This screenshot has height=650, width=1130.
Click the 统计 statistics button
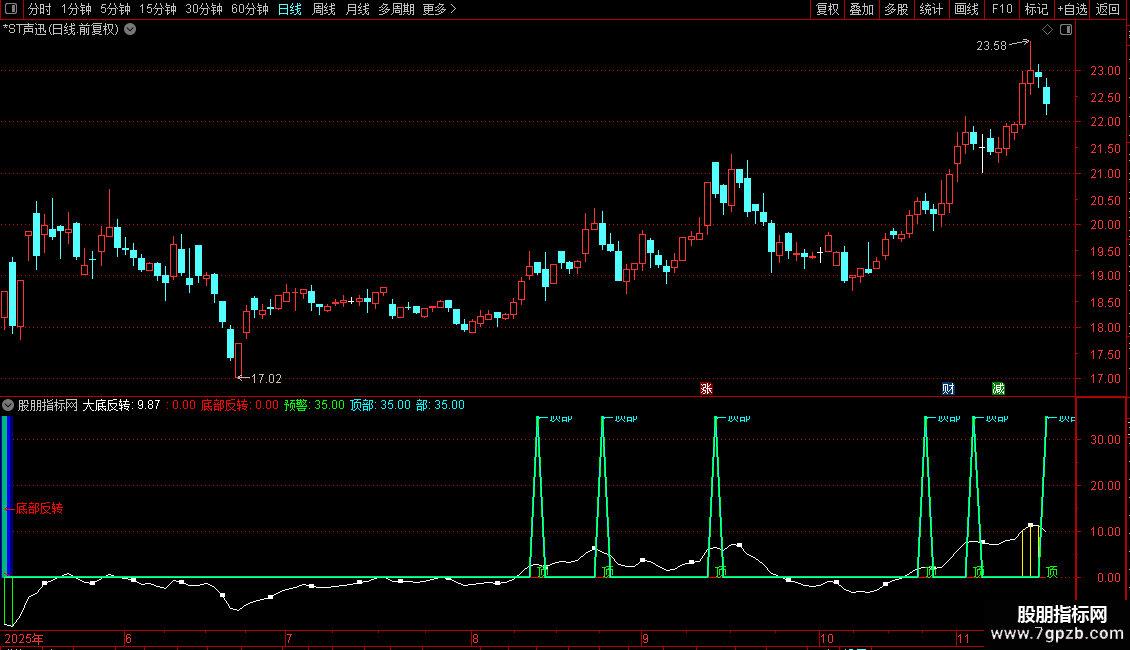click(930, 9)
